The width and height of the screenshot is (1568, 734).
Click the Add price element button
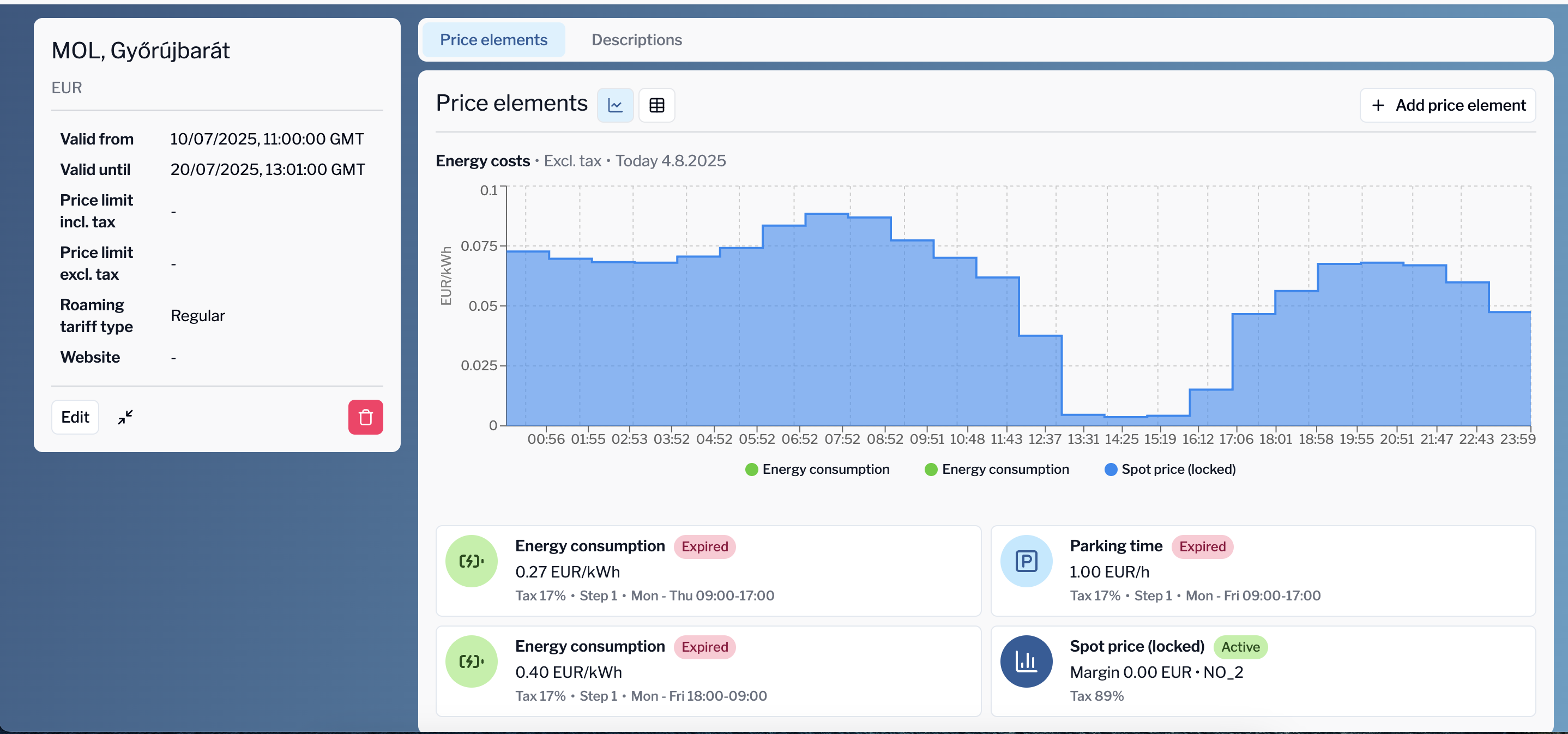point(1448,105)
